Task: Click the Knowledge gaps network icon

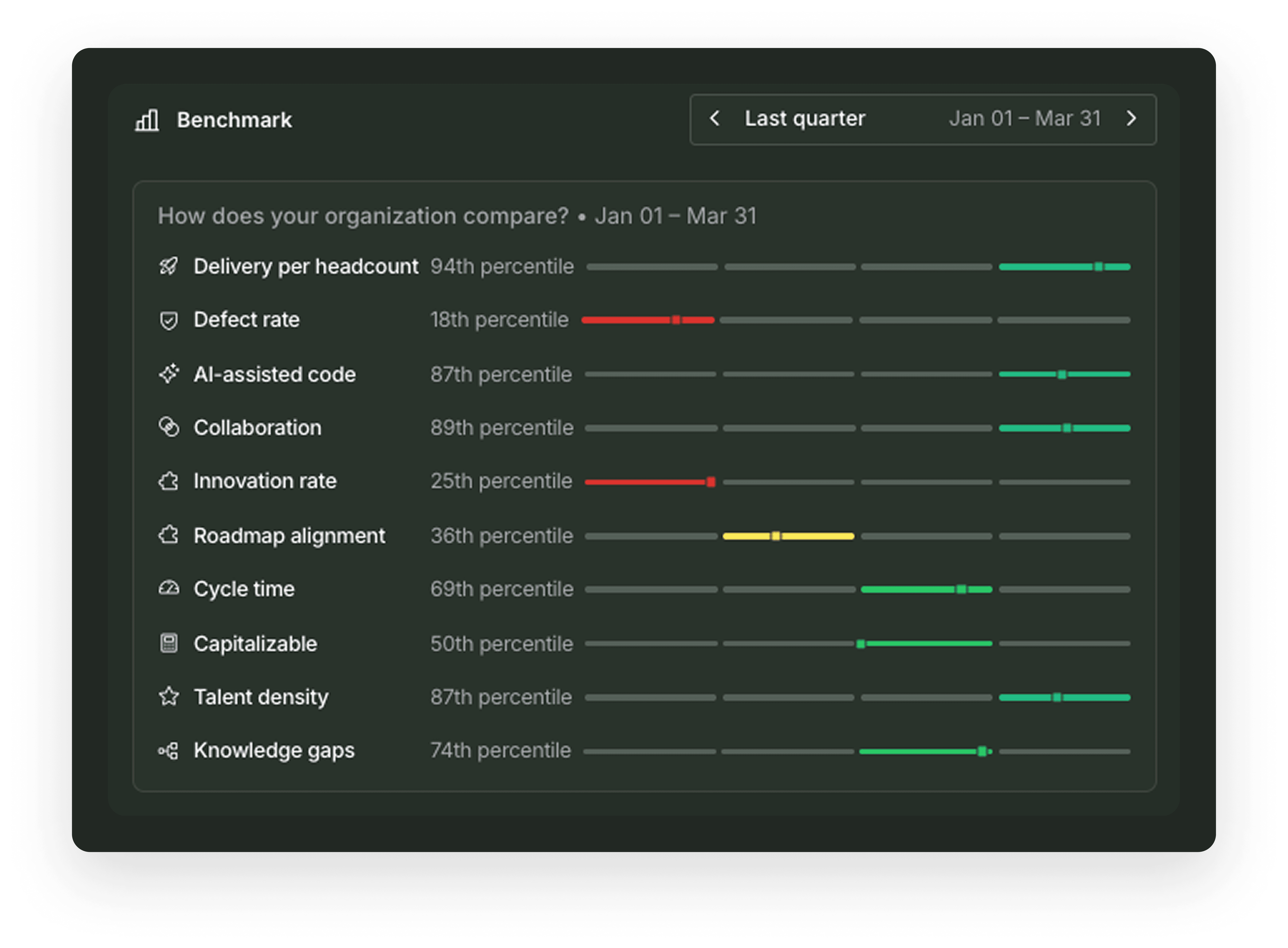Action: [x=168, y=751]
